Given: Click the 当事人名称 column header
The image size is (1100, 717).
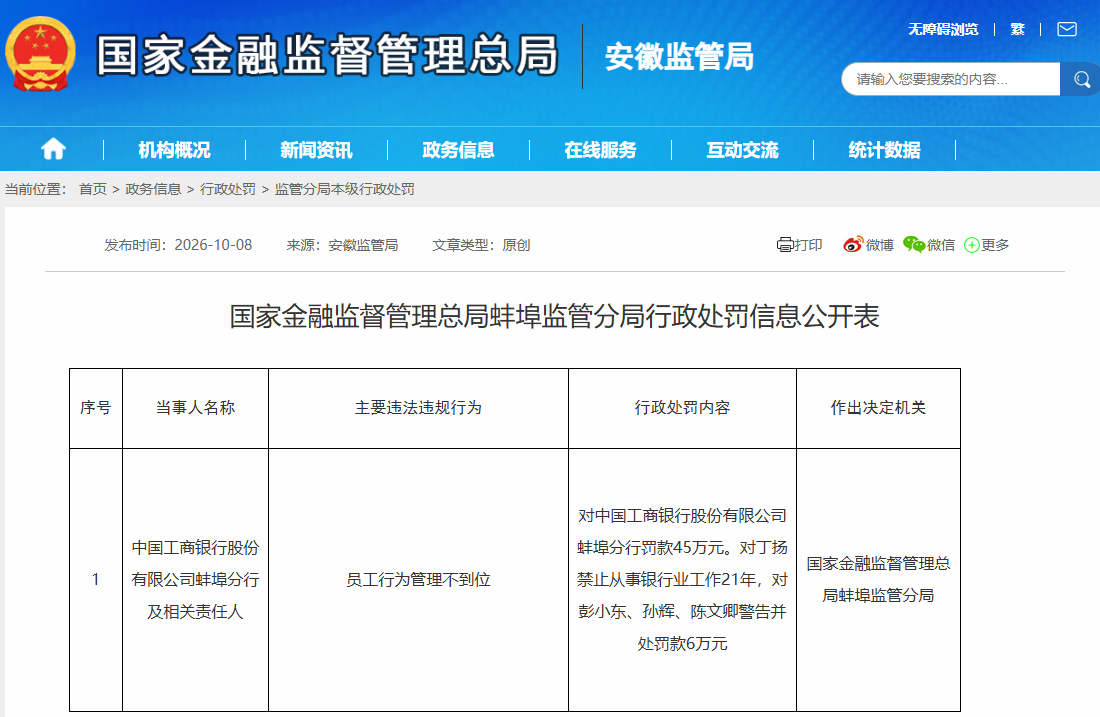Looking at the screenshot, I should pos(195,408).
